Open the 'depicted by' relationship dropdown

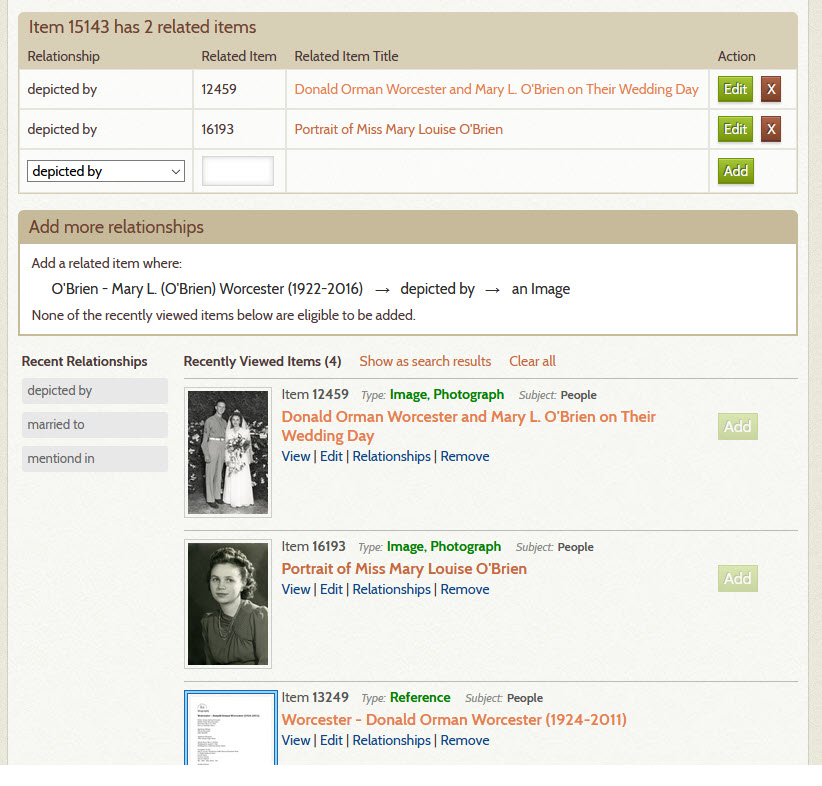point(106,171)
